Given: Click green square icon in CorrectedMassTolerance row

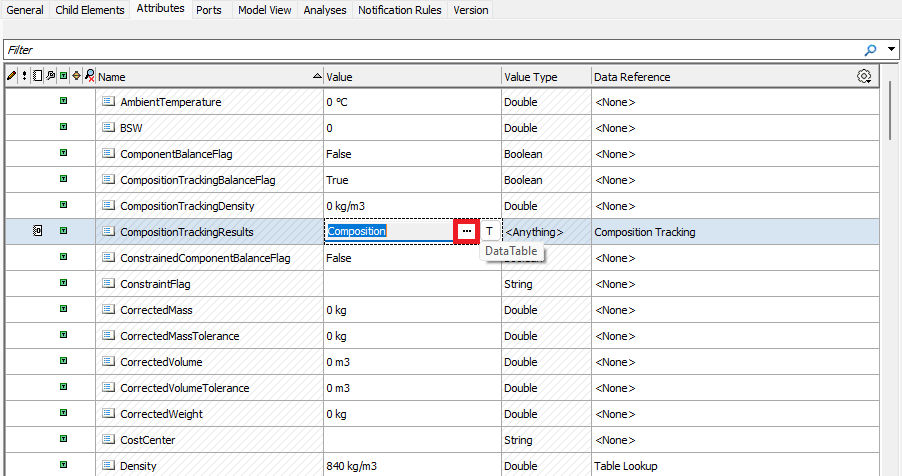Looking at the screenshot, I should pos(63,334).
